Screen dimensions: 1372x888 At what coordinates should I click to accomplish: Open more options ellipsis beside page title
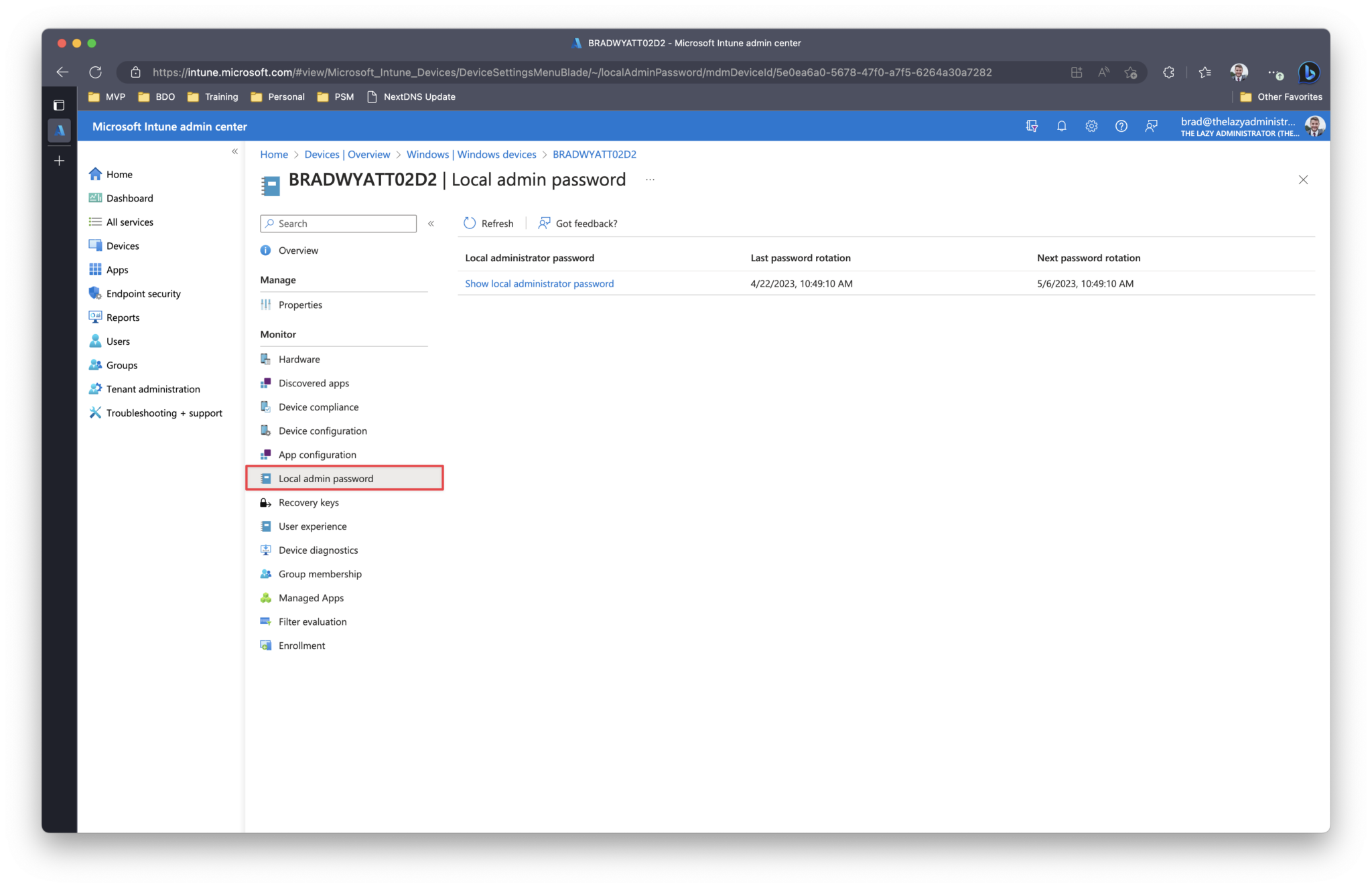pos(650,179)
